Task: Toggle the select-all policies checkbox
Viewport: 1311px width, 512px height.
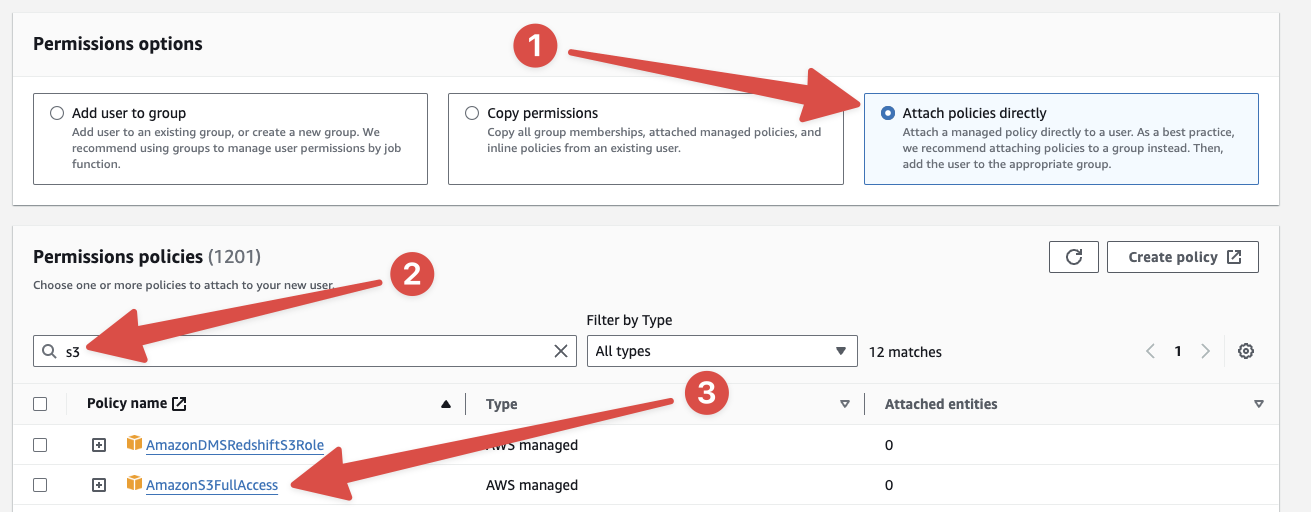Action: tap(40, 404)
